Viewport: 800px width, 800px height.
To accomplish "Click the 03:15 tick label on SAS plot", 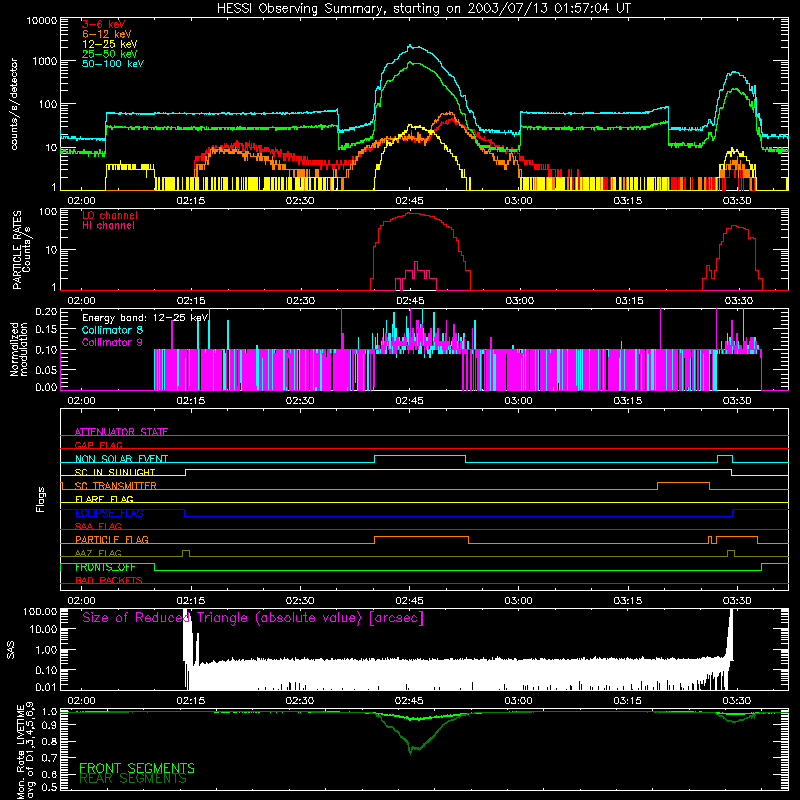I will [x=628, y=701].
